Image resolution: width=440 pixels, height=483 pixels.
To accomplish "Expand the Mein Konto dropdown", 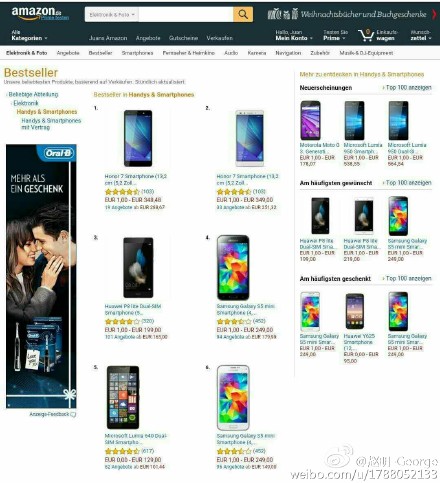I will coord(294,35).
